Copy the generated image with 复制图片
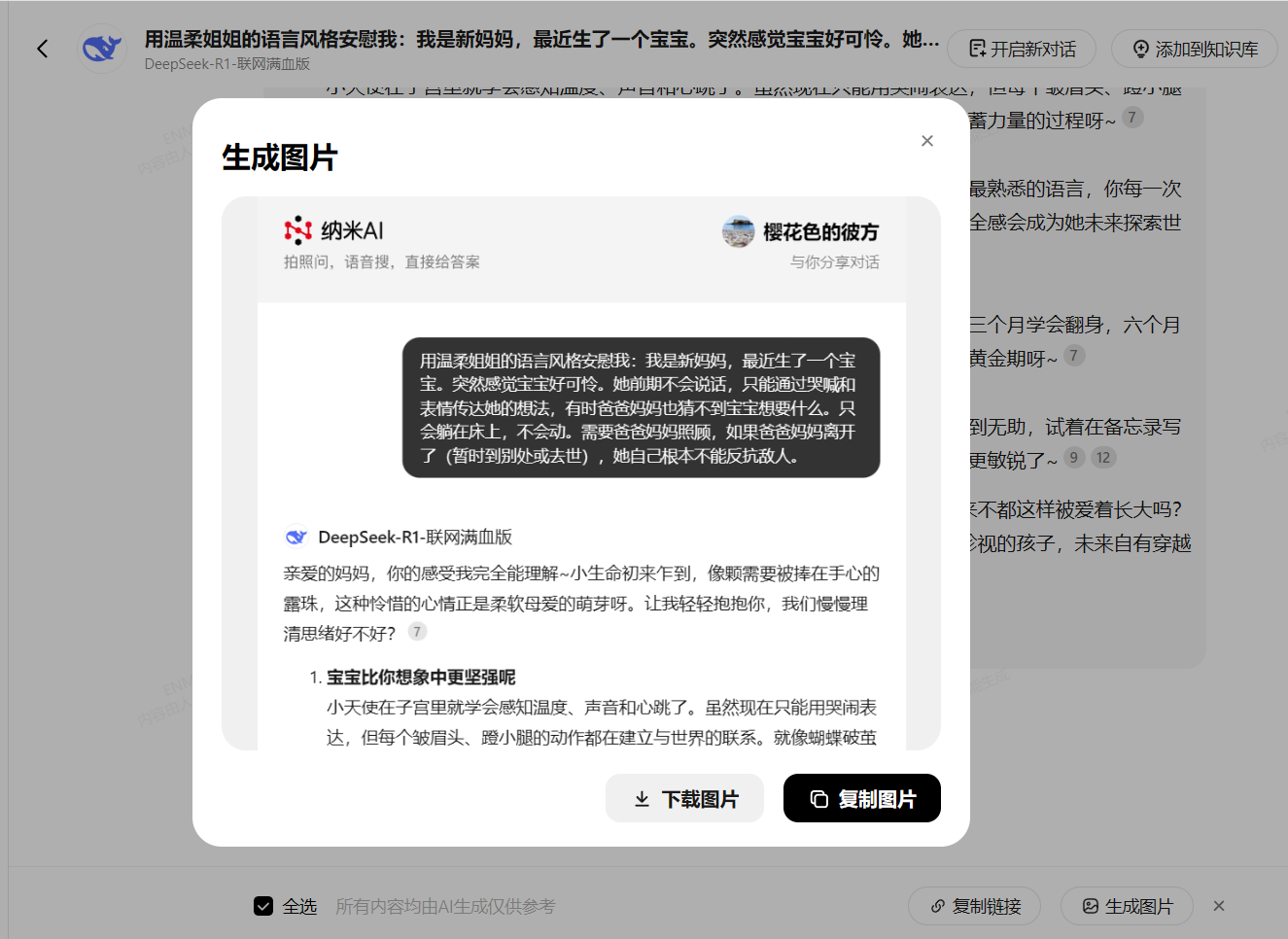Viewport: 1288px width, 939px height. tap(862, 798)
